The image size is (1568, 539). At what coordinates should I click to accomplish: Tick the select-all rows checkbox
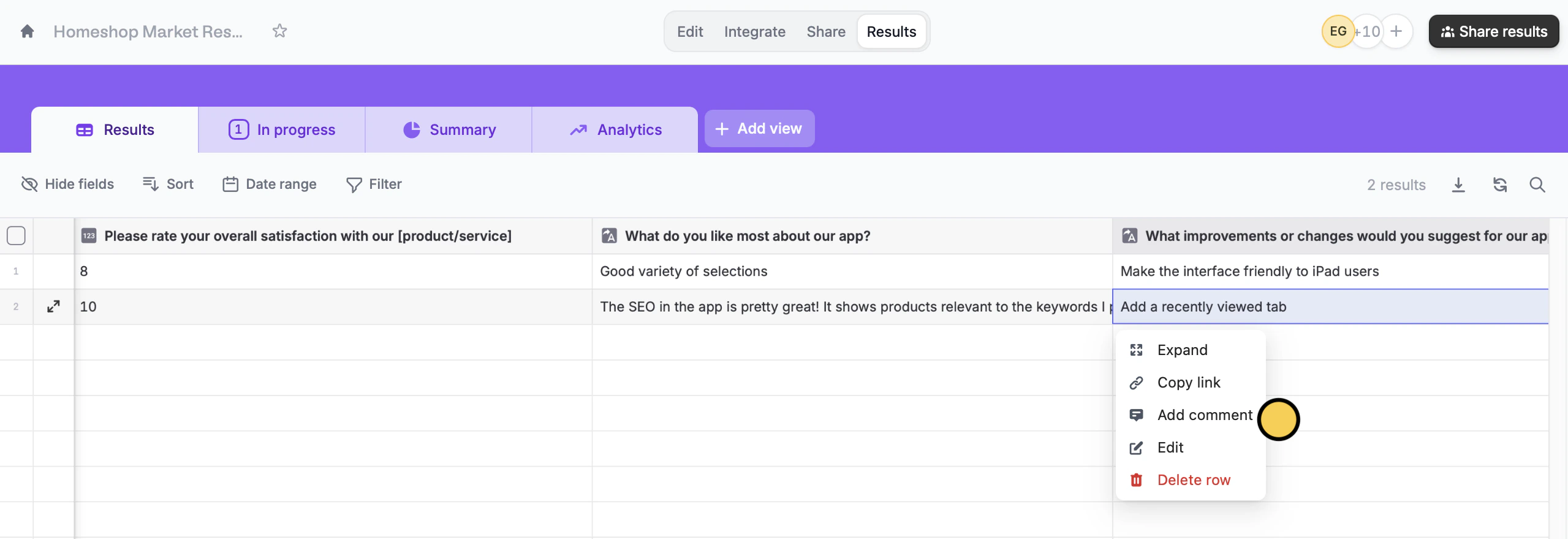[x=16, y=235]
